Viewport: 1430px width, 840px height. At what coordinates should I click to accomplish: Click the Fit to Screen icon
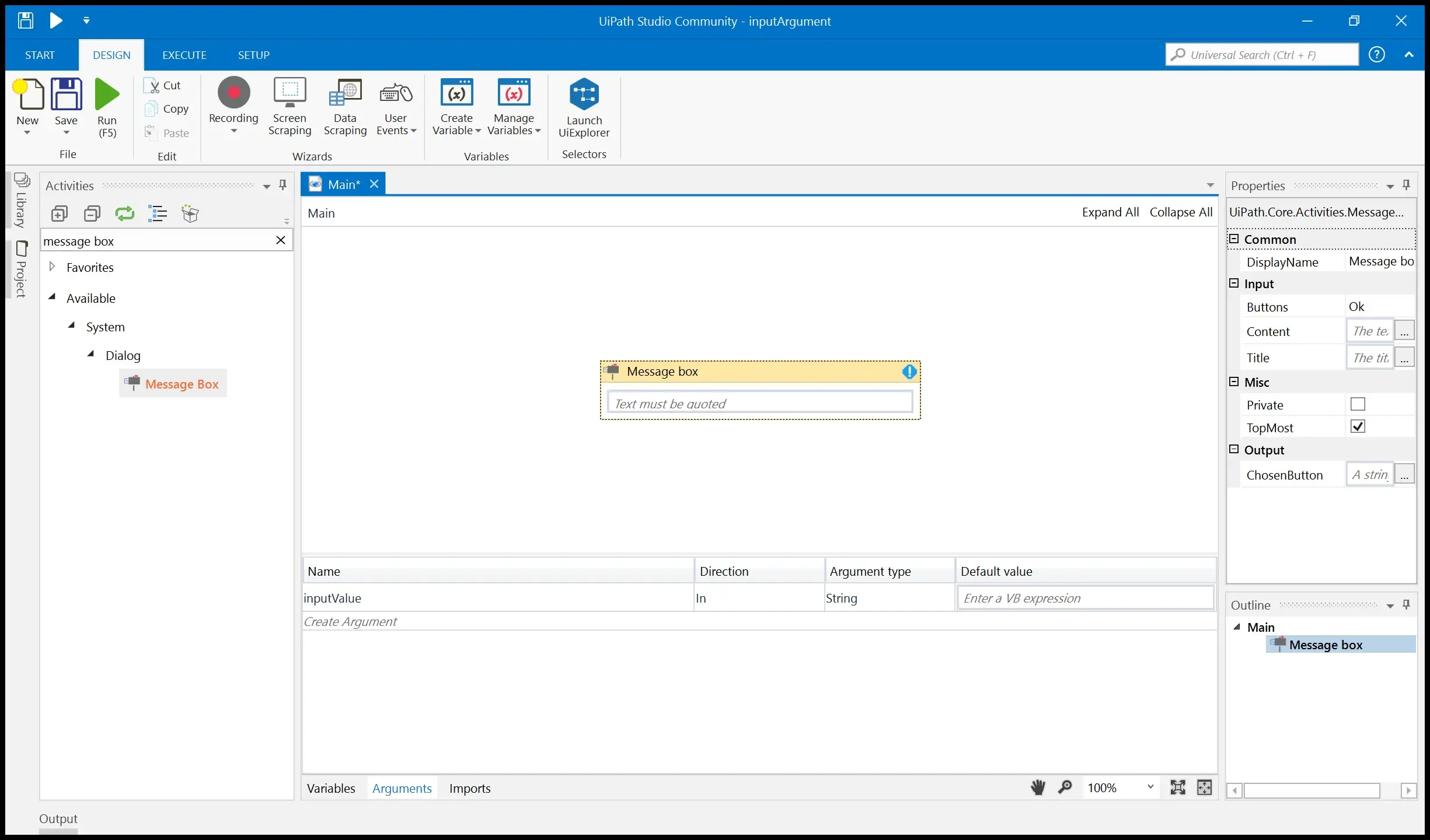click(x=1178, y=787)
